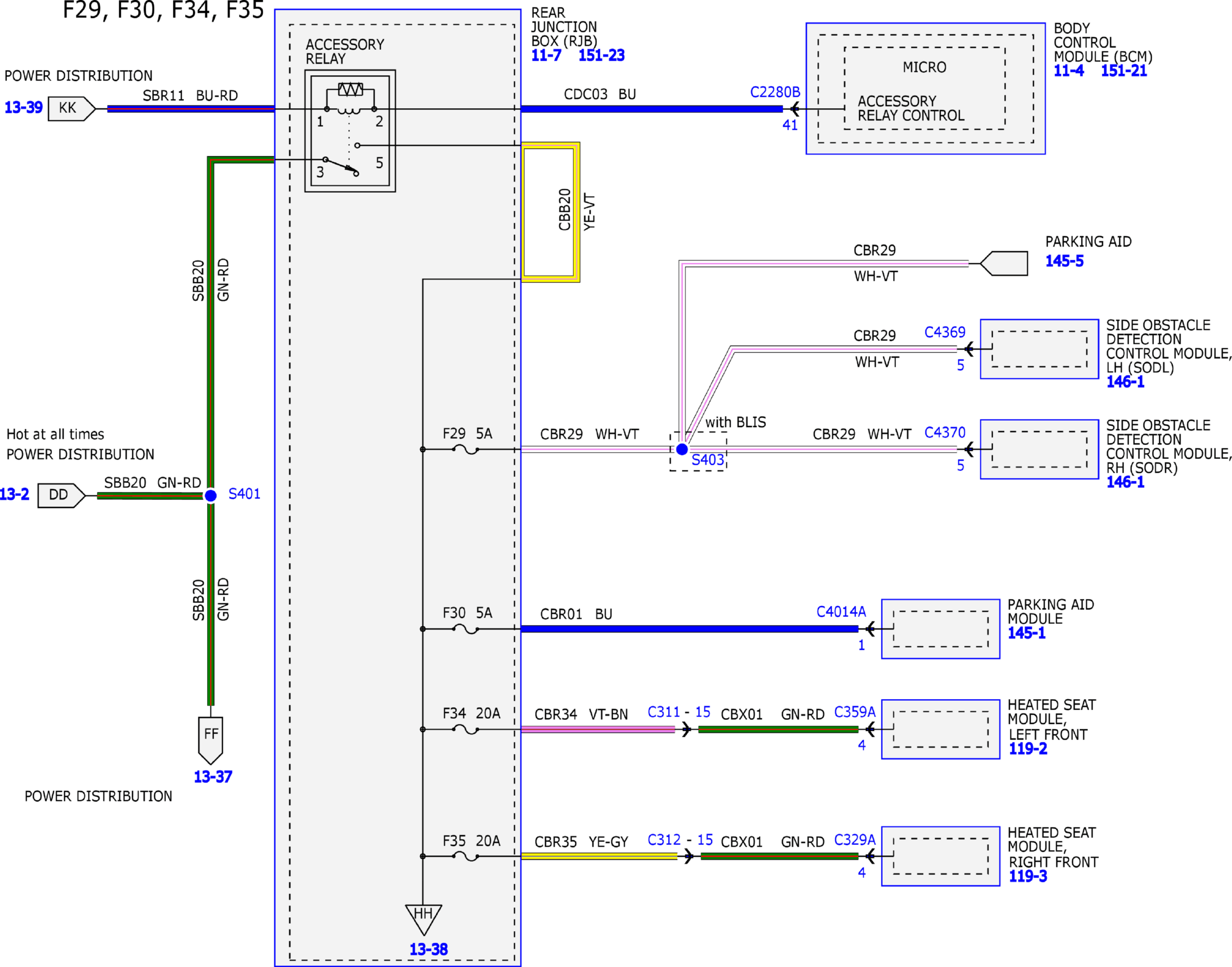Image resolution: width=1232 pixels, height=967 pixels.
Task: Open page reference 13-39 link
Action: [24, 108]
